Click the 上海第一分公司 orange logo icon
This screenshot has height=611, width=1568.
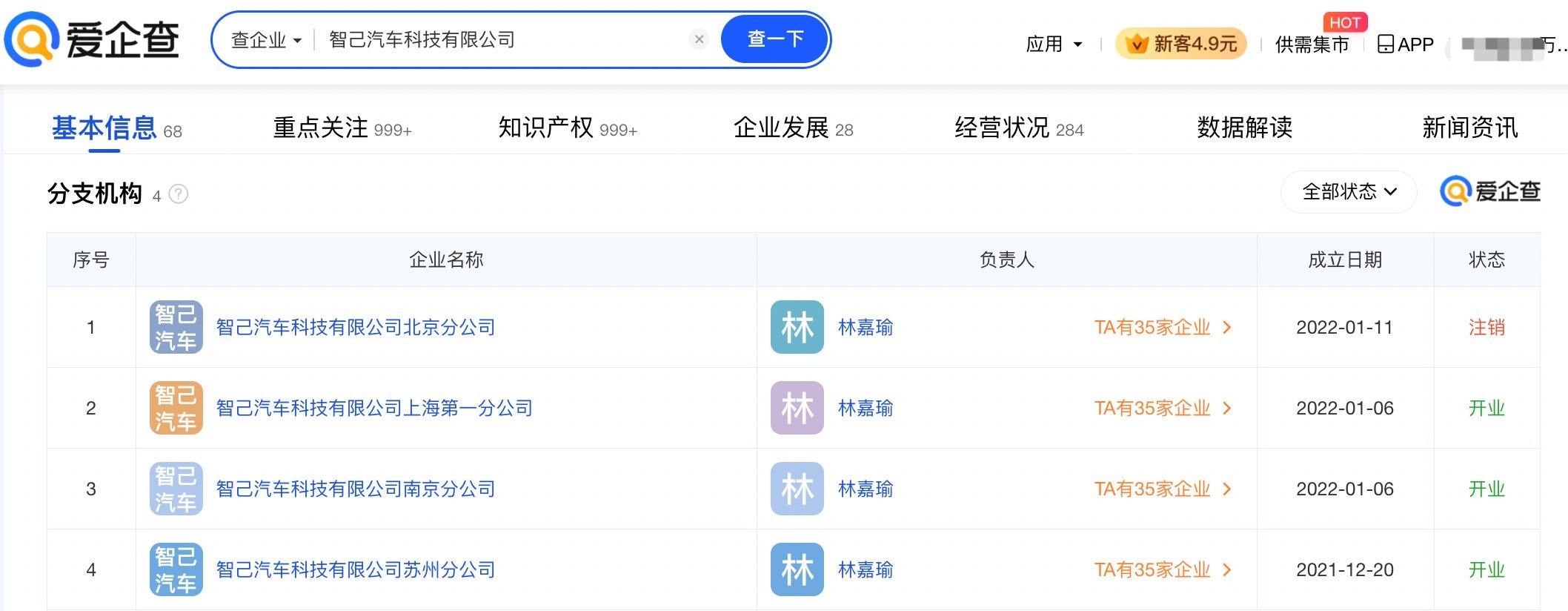pyautogui.click(x=176, y=408)
